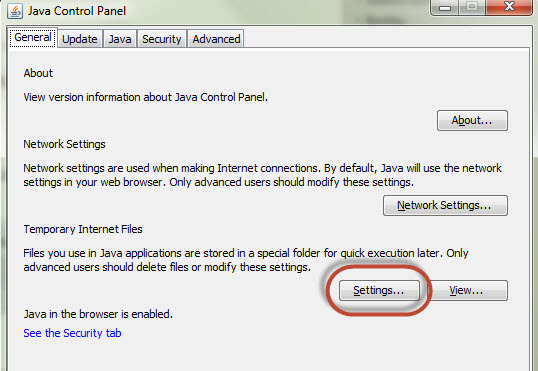This screenshot has height=371, width=538.
Task: Click the 'Temporary Internet Files' heading label
Action: (83, 229)
